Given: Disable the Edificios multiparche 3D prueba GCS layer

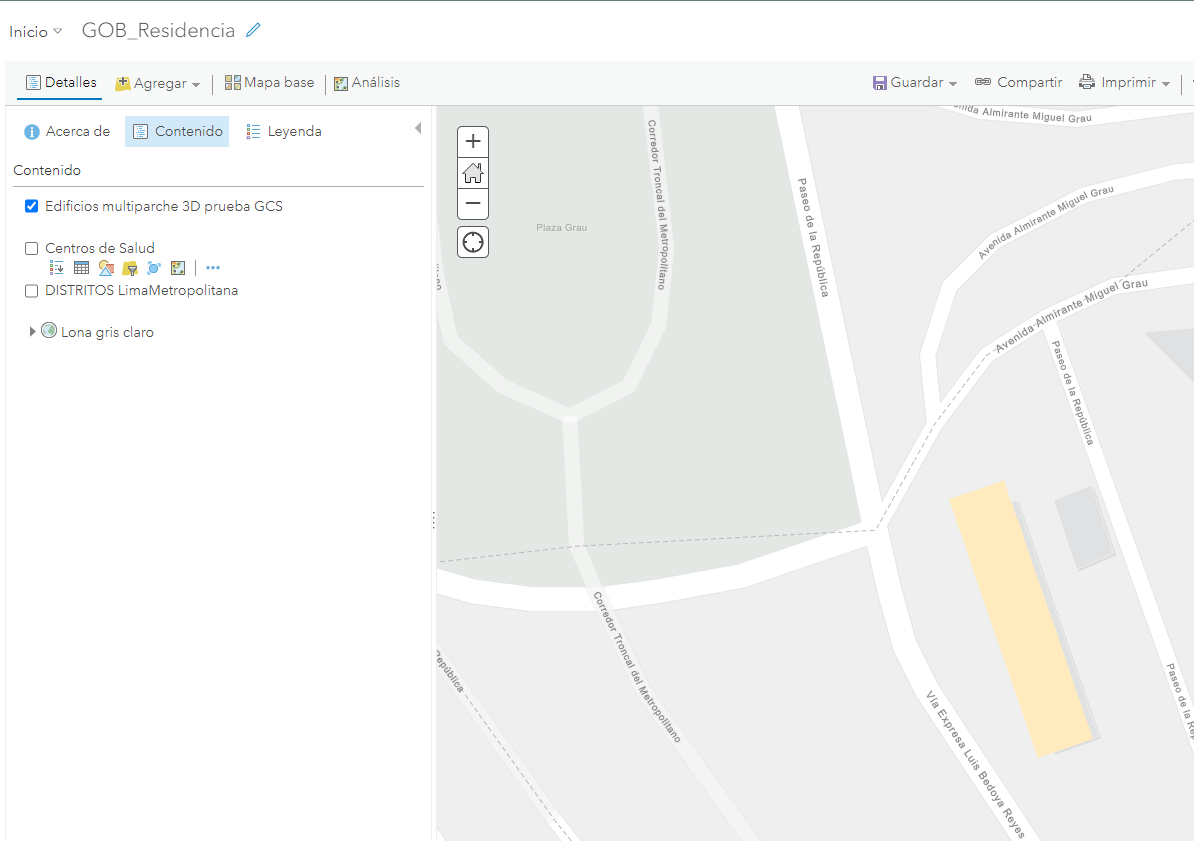Looking at the screenshot, I should 31,206.
